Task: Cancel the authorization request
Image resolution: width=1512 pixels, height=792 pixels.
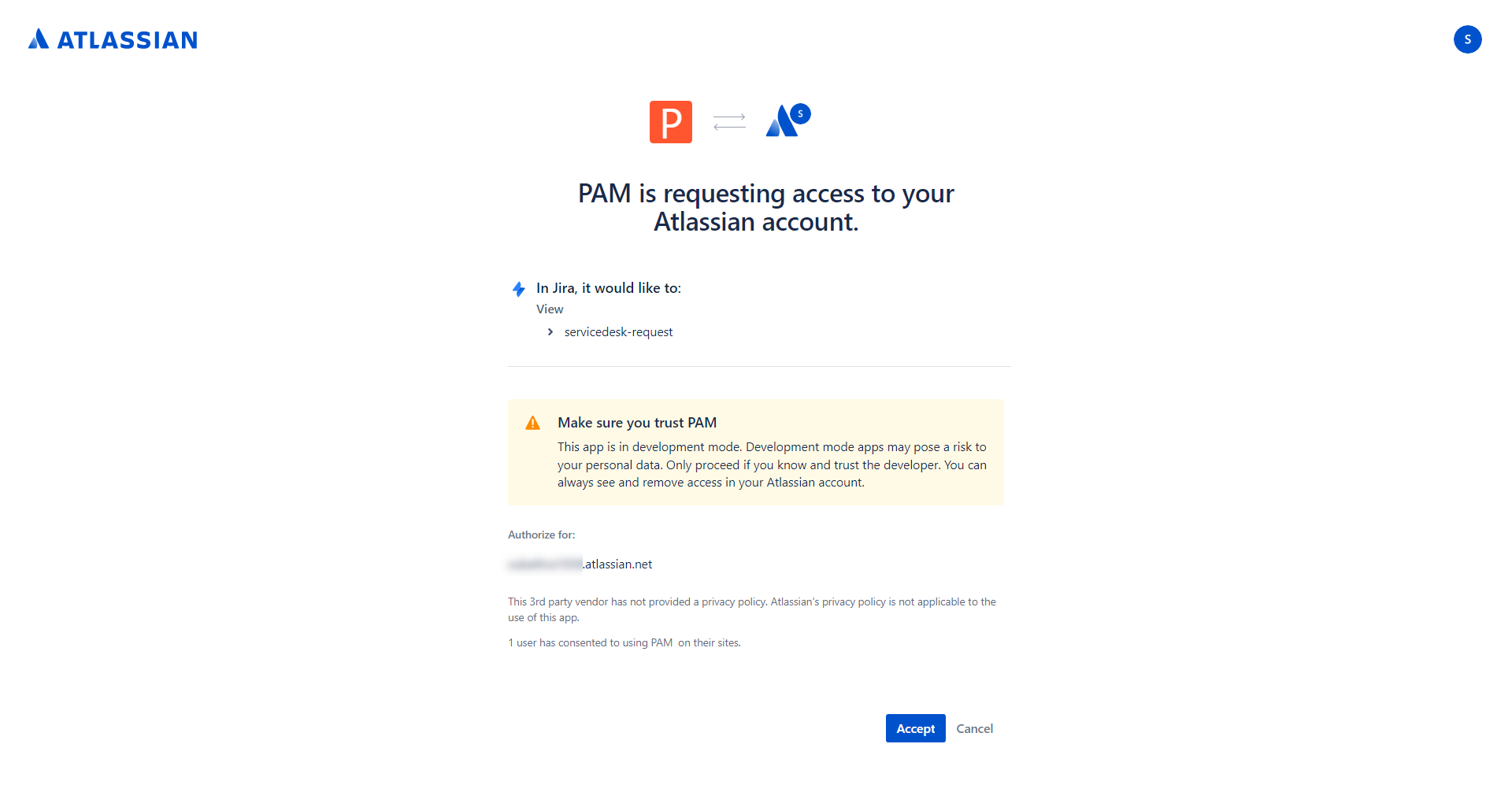Action: tap(974, 728)
